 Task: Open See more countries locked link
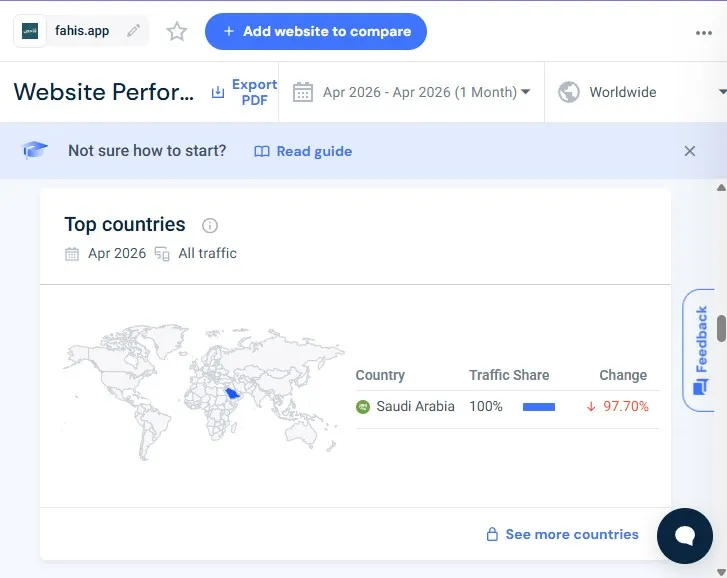coord(562,534)
